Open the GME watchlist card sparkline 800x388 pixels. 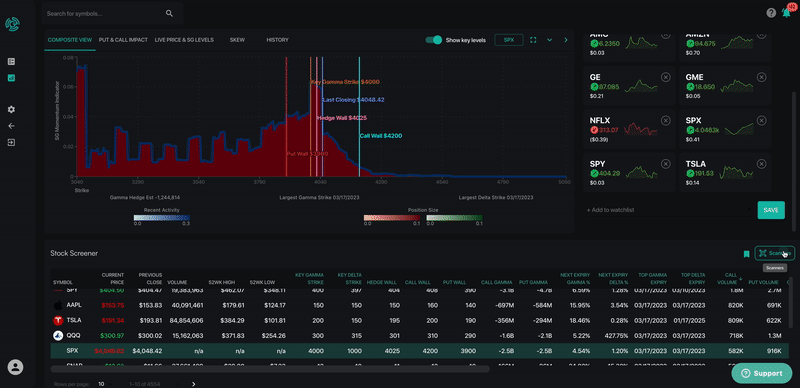pos(738,86)
